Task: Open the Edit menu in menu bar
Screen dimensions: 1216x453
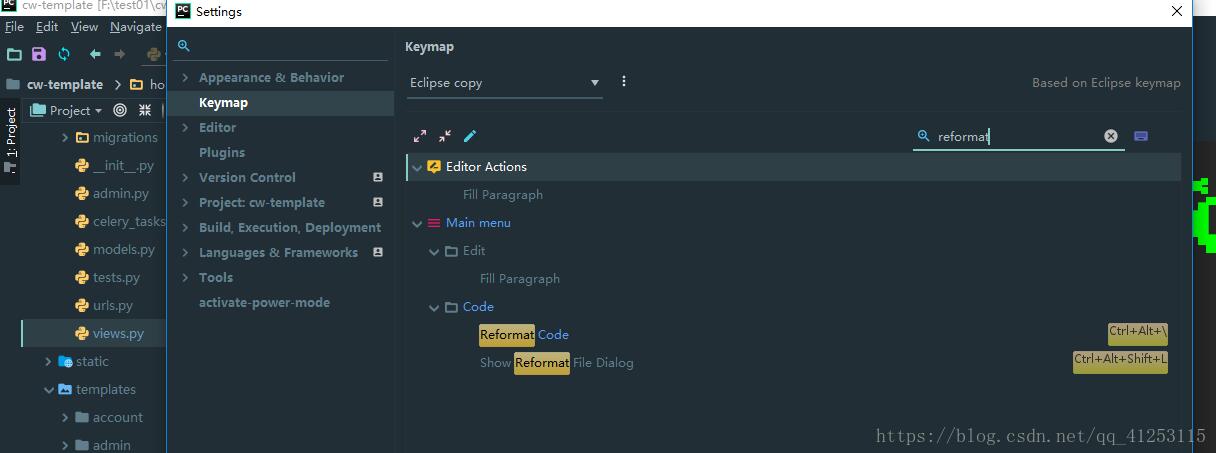Action: (47, 27)
